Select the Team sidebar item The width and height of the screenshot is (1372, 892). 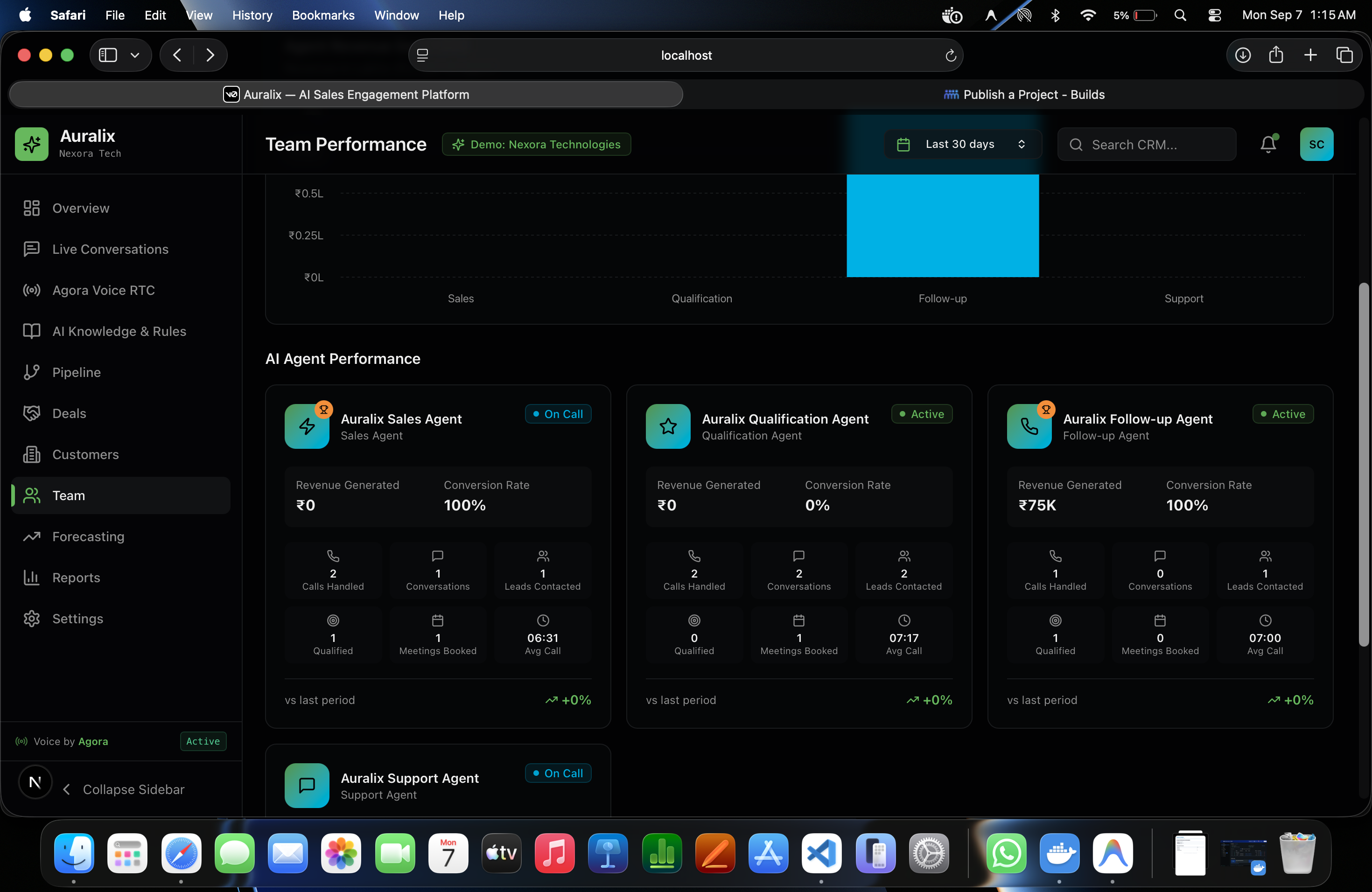coord(120,495)
